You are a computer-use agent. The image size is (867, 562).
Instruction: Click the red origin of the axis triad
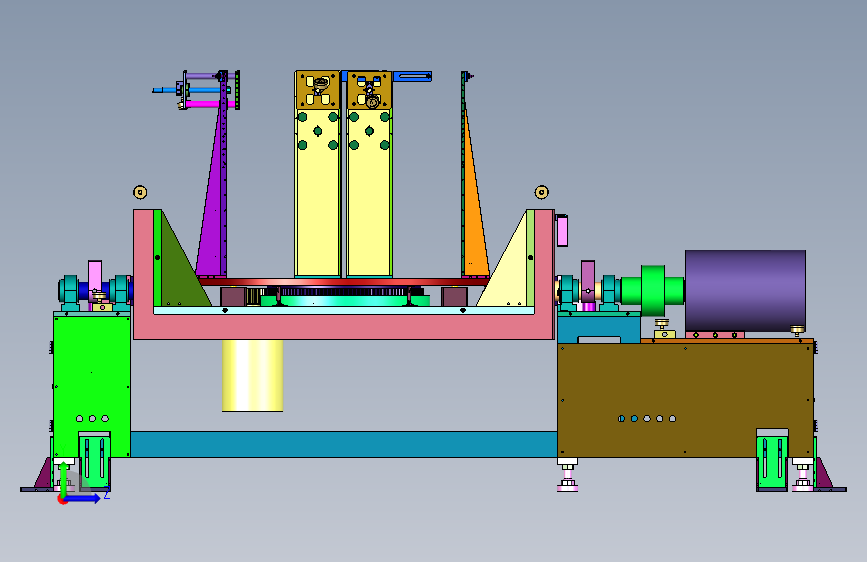(62, 500)
